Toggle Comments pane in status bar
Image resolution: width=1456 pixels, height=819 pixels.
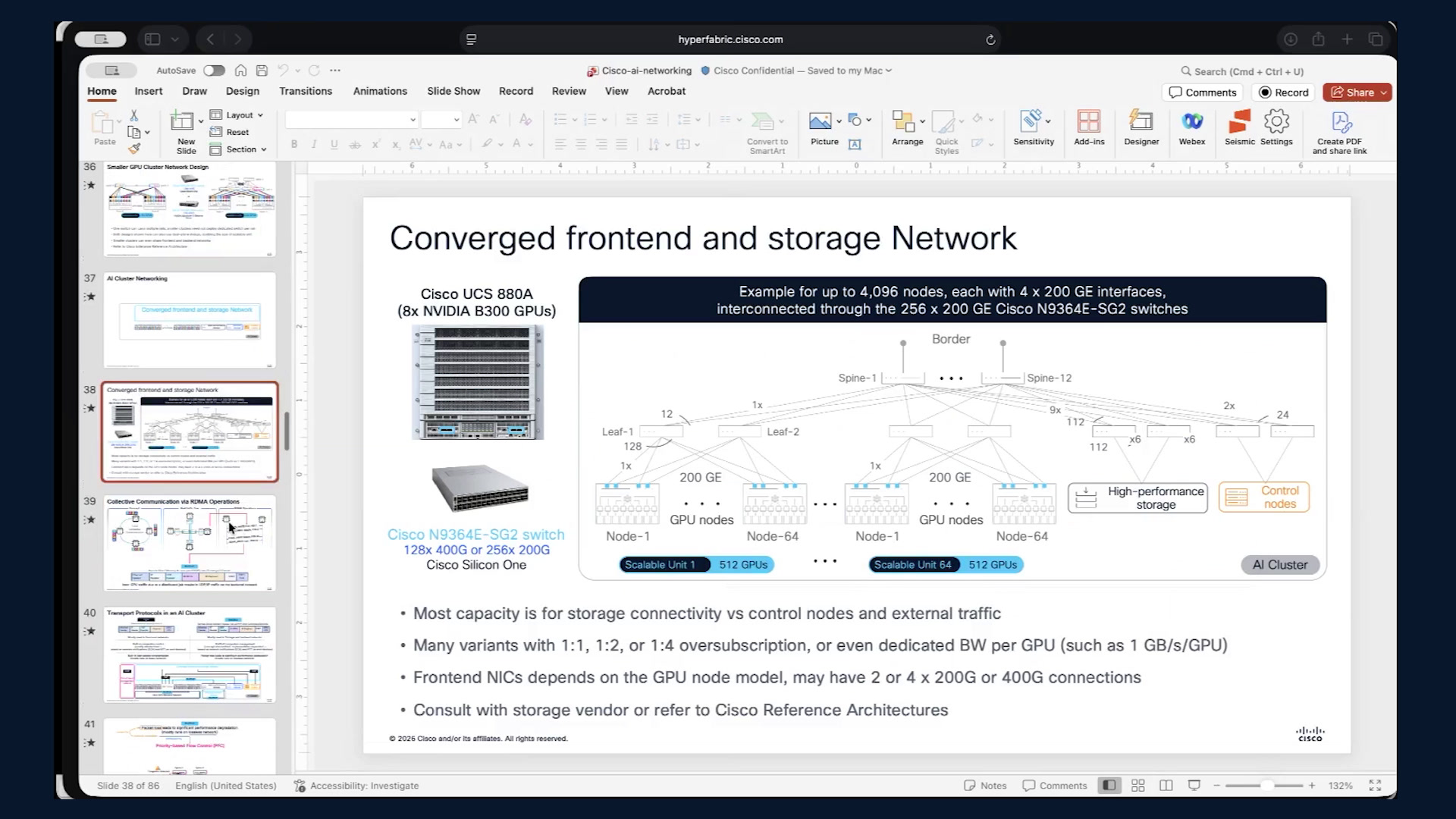tap(1054, 786)
